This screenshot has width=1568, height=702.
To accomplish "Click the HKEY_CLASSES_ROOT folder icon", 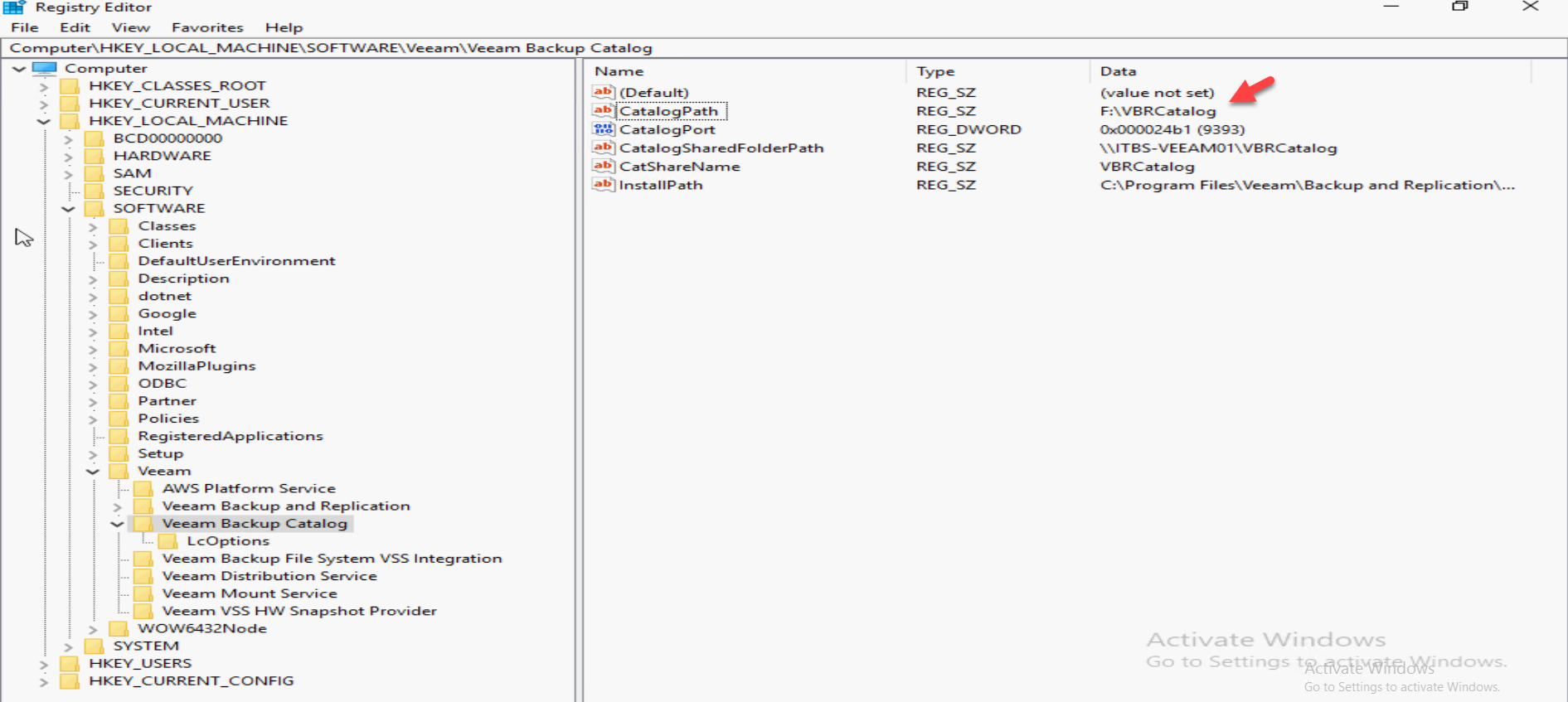I will coord(70,85).
